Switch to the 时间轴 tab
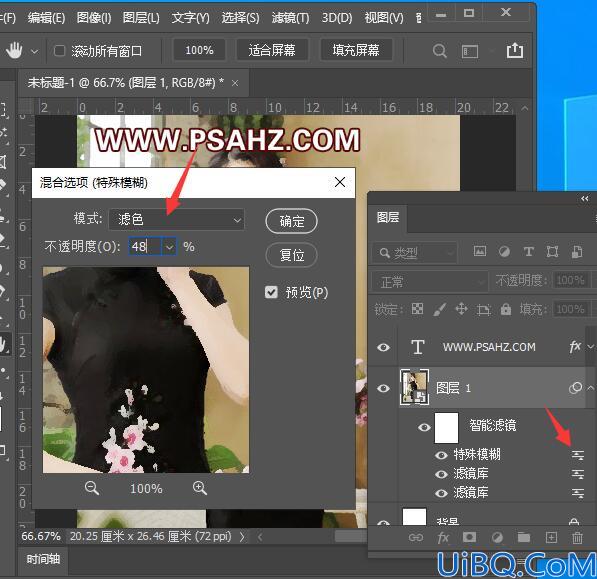Image resolution: width=597 pixels, height=579 pixels. (x=43, y=559)
